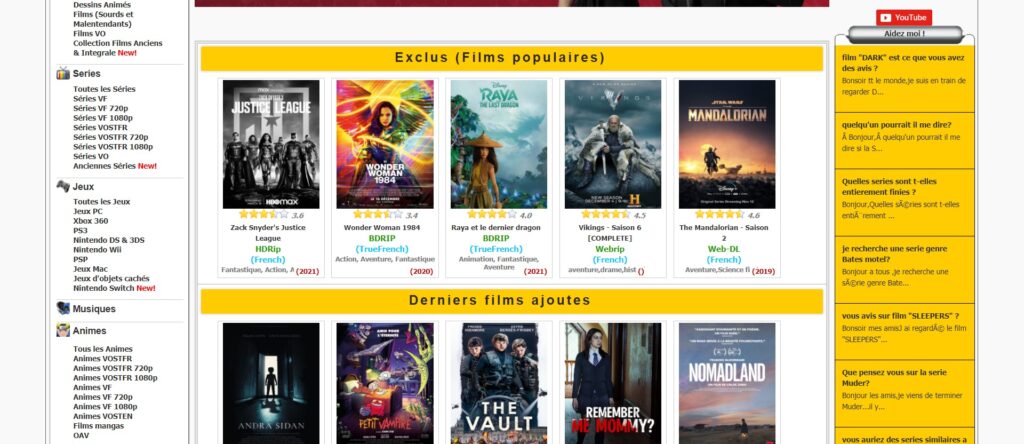Open the YouTube button

(x=904, y=18)
